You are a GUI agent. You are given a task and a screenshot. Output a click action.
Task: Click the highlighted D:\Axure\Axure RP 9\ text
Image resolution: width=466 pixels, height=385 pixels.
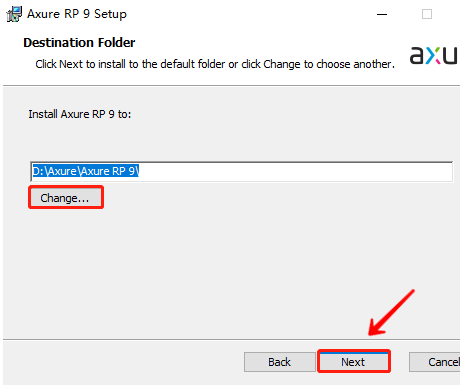[x=85, y=171]
